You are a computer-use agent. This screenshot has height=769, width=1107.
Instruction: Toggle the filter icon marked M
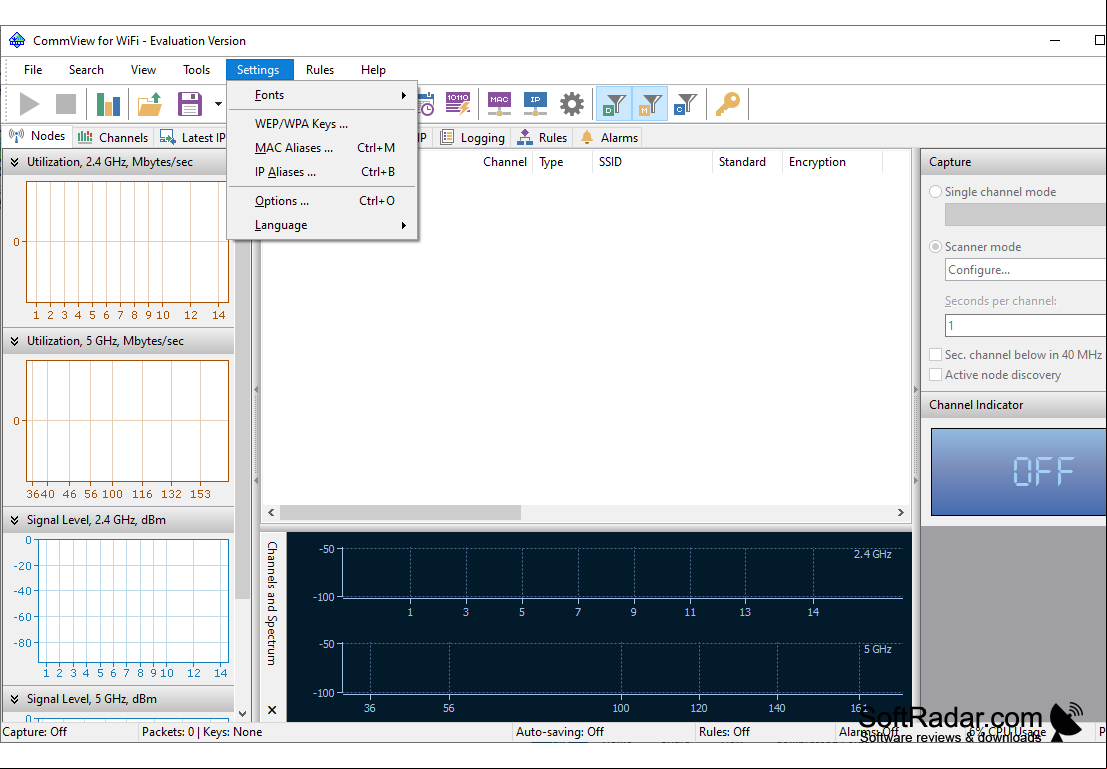[x=650, y=105]
